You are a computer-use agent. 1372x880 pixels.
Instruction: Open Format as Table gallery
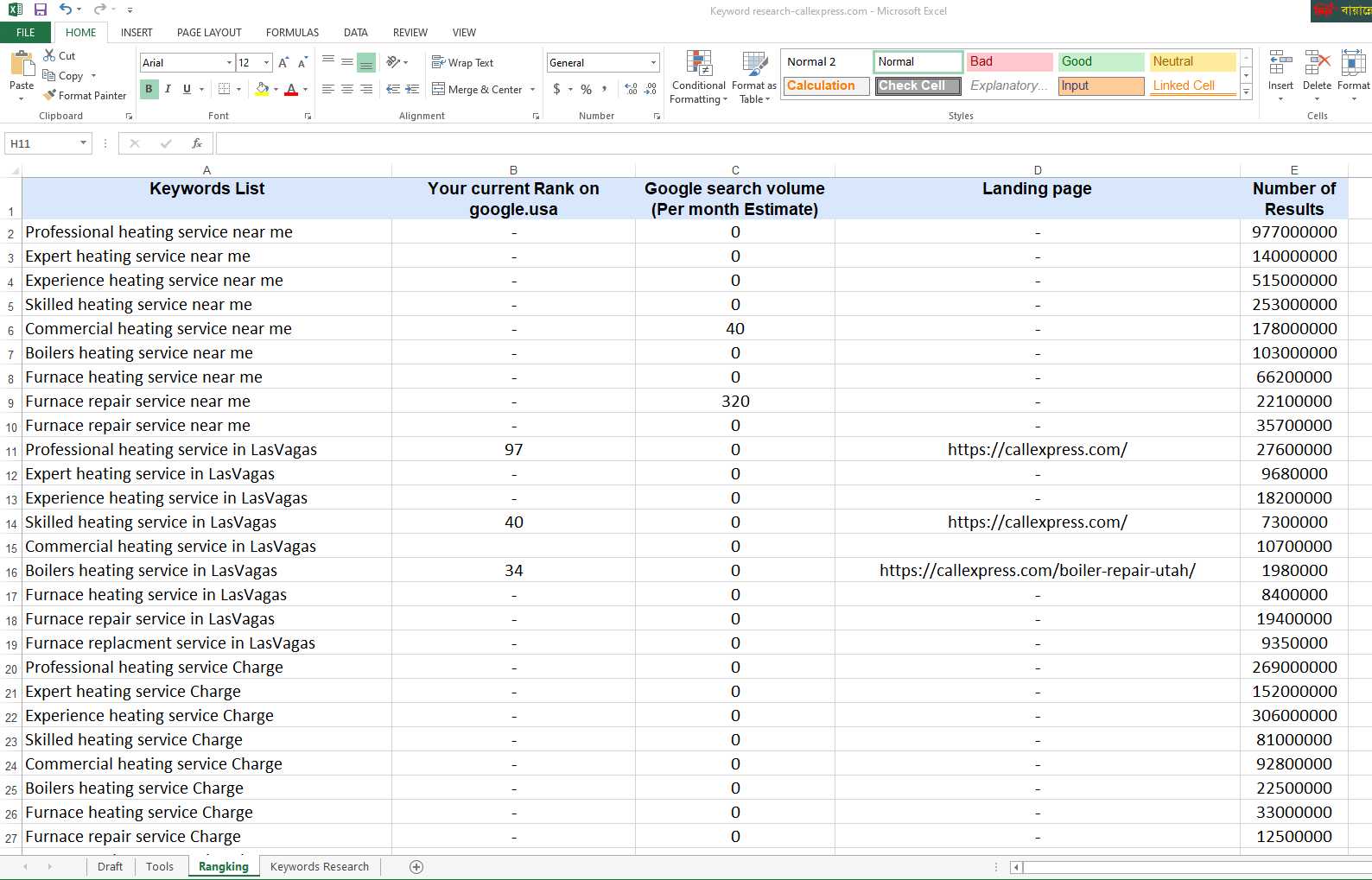[754, 78]
